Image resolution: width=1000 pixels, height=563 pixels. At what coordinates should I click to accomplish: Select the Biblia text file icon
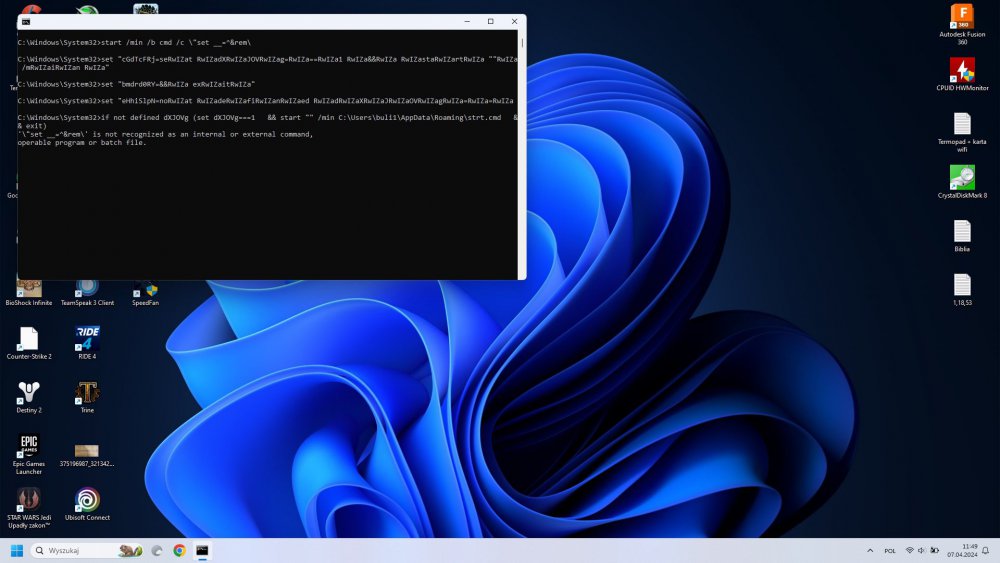(x=961, y=232)
